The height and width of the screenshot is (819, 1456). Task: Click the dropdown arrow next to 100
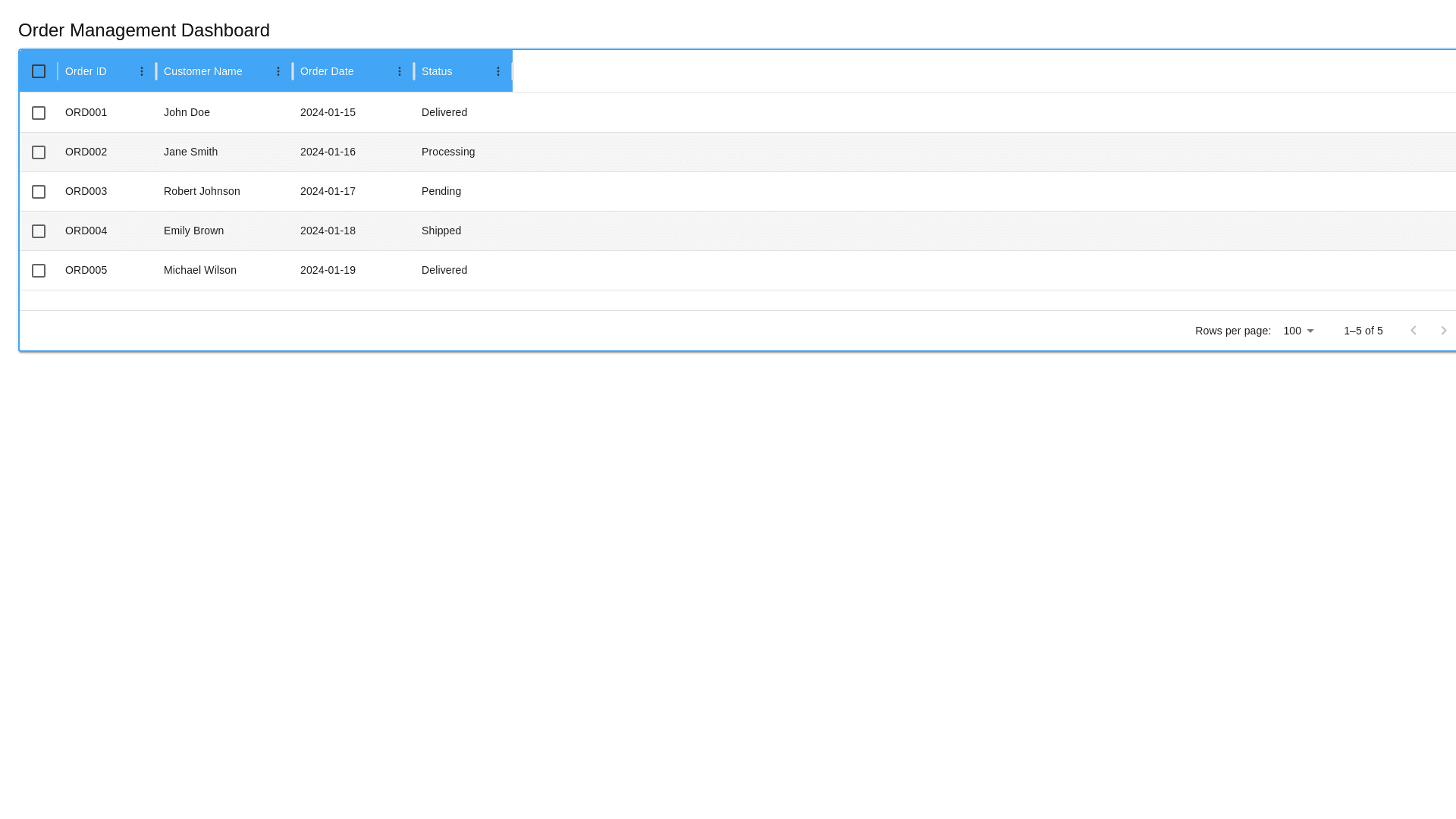point(1310,331)
